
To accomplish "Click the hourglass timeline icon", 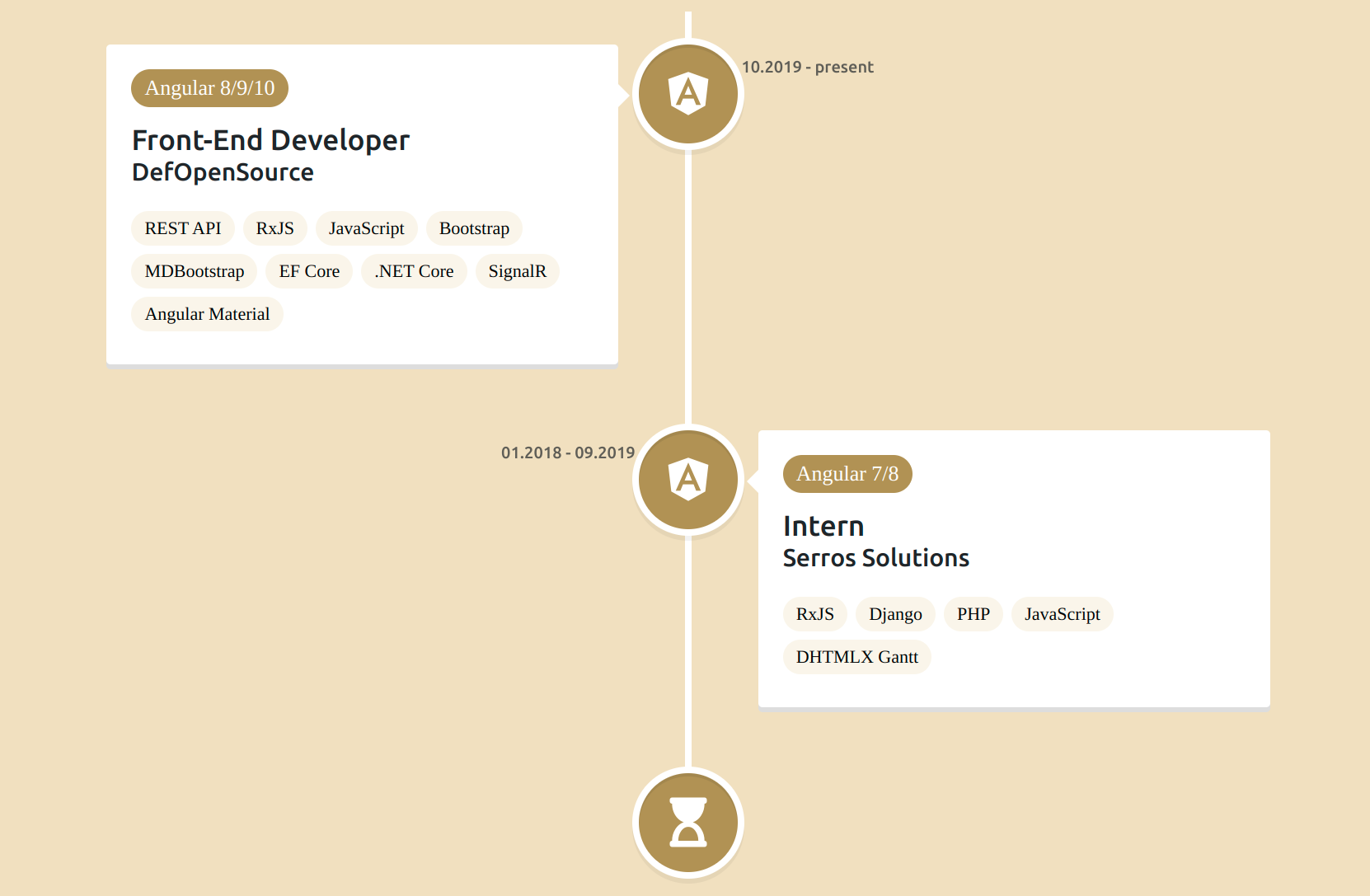I will click(x=688, y=823).
